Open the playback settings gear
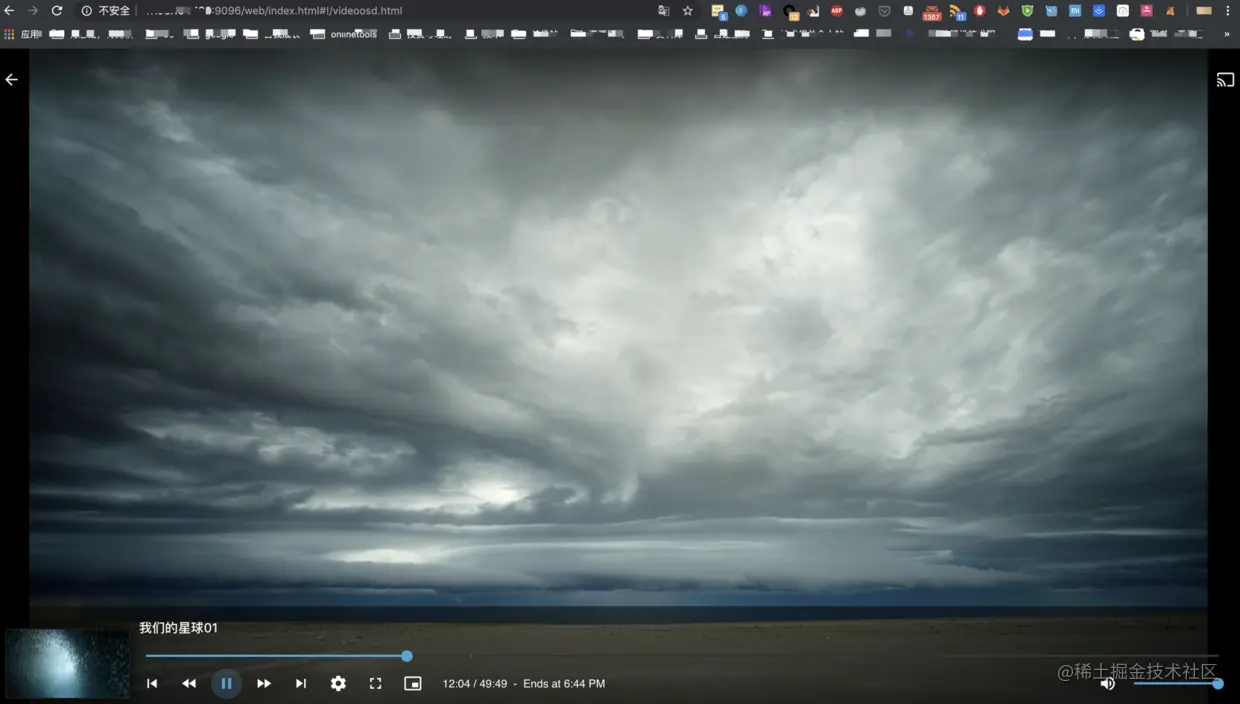 pyautogui.click(x=338, y=684)
